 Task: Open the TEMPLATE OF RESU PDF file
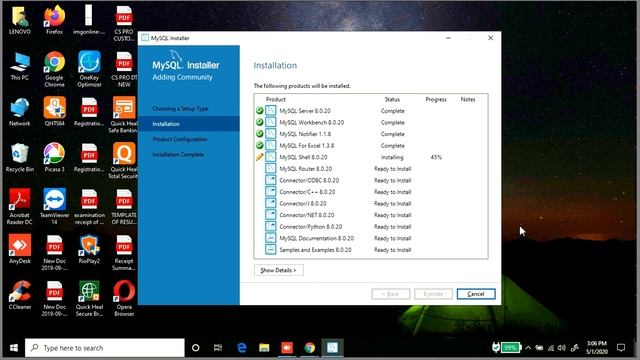124,207
